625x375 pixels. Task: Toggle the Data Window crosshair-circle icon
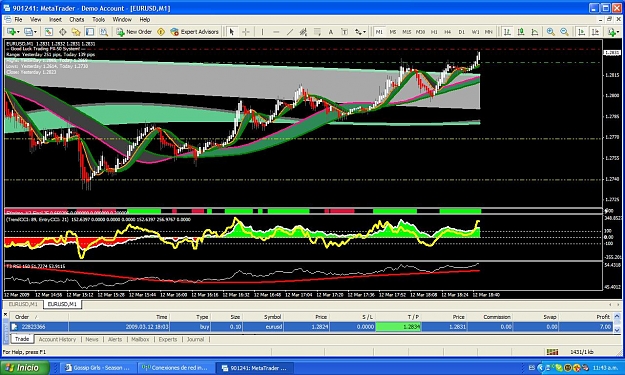point(63,32)
